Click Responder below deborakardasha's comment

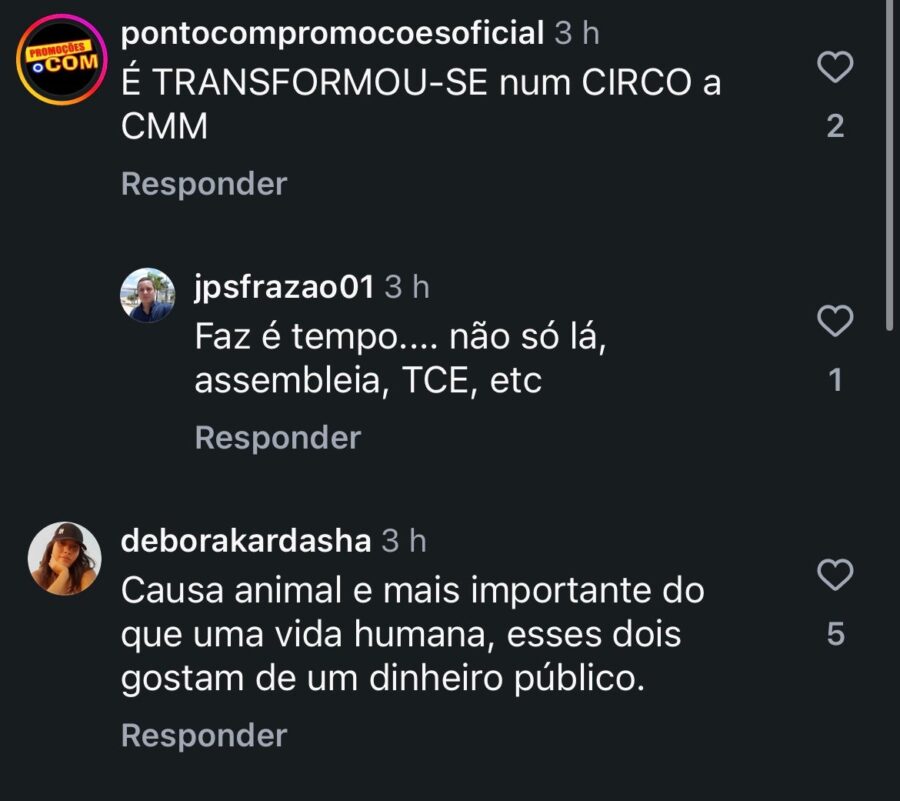204,736
